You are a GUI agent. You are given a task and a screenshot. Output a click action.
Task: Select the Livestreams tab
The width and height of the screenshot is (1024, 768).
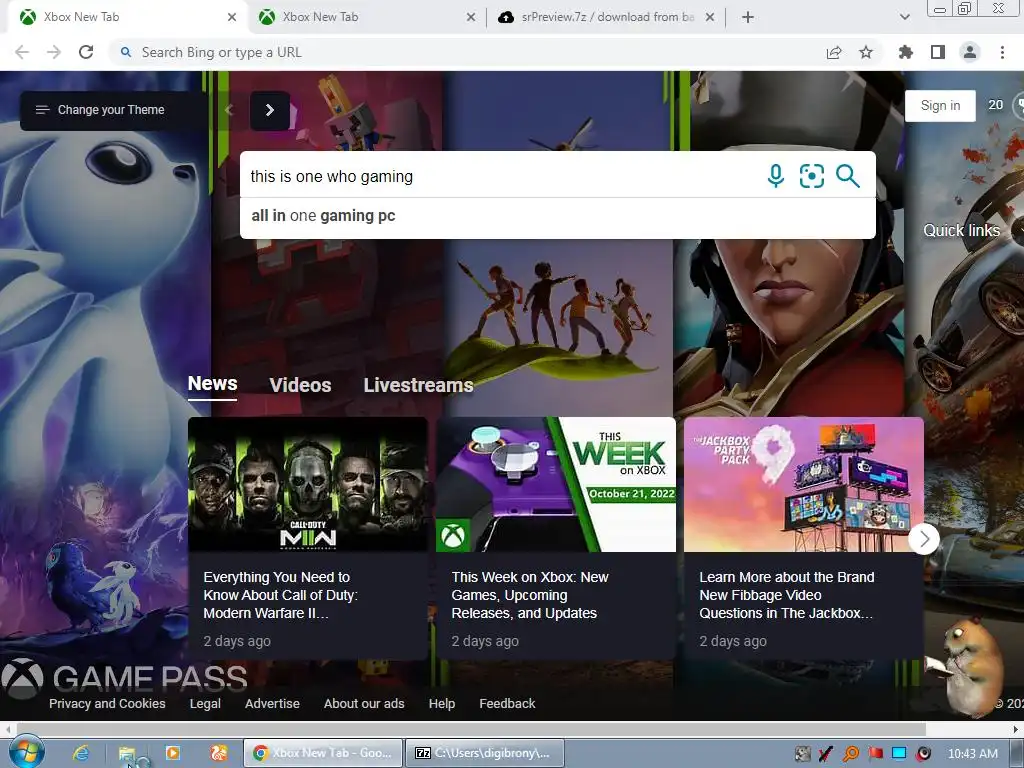pos(418,385)
